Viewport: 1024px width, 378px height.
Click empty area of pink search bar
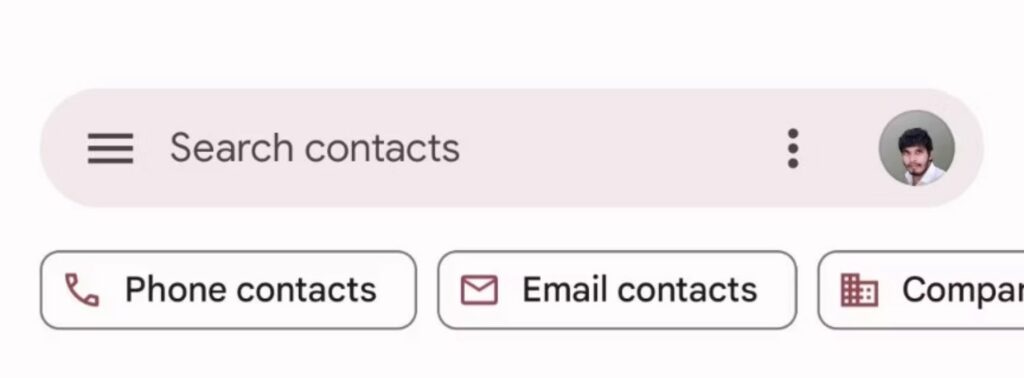[620, 148]
